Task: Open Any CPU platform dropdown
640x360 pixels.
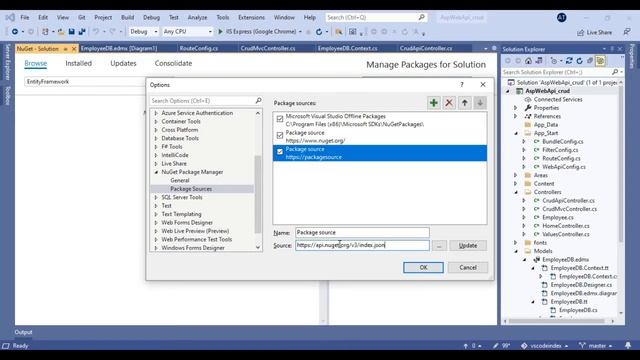Action: pyautogui.click(x=187, y=31)
